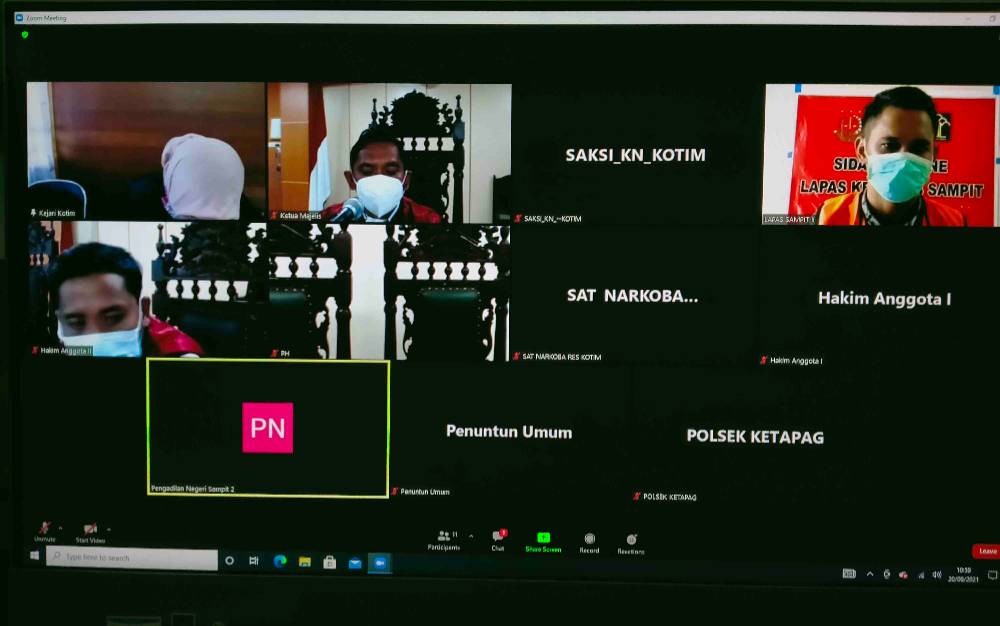The width and height of the screenshot is (1000, 626).
Task: Expand the arrow next to Participants
Action: tap(471, 537)
